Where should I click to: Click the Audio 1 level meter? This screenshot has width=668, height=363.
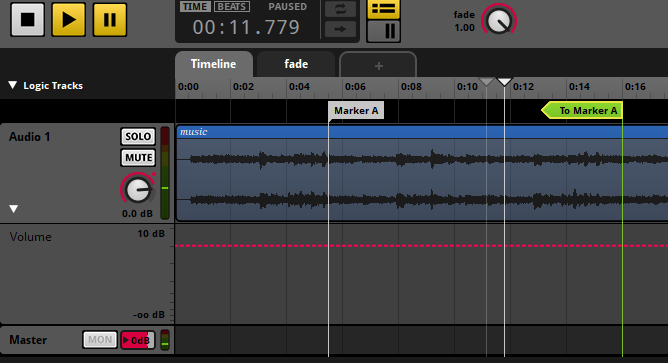tap(165, 173)
